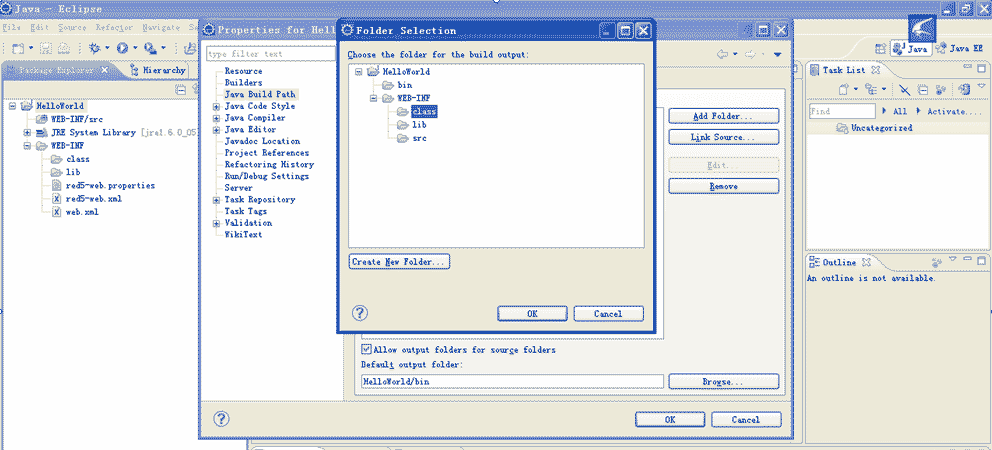Close the Package Explorer tab
992x450 pixels.
pyautogui.click(x=104, y=70)
